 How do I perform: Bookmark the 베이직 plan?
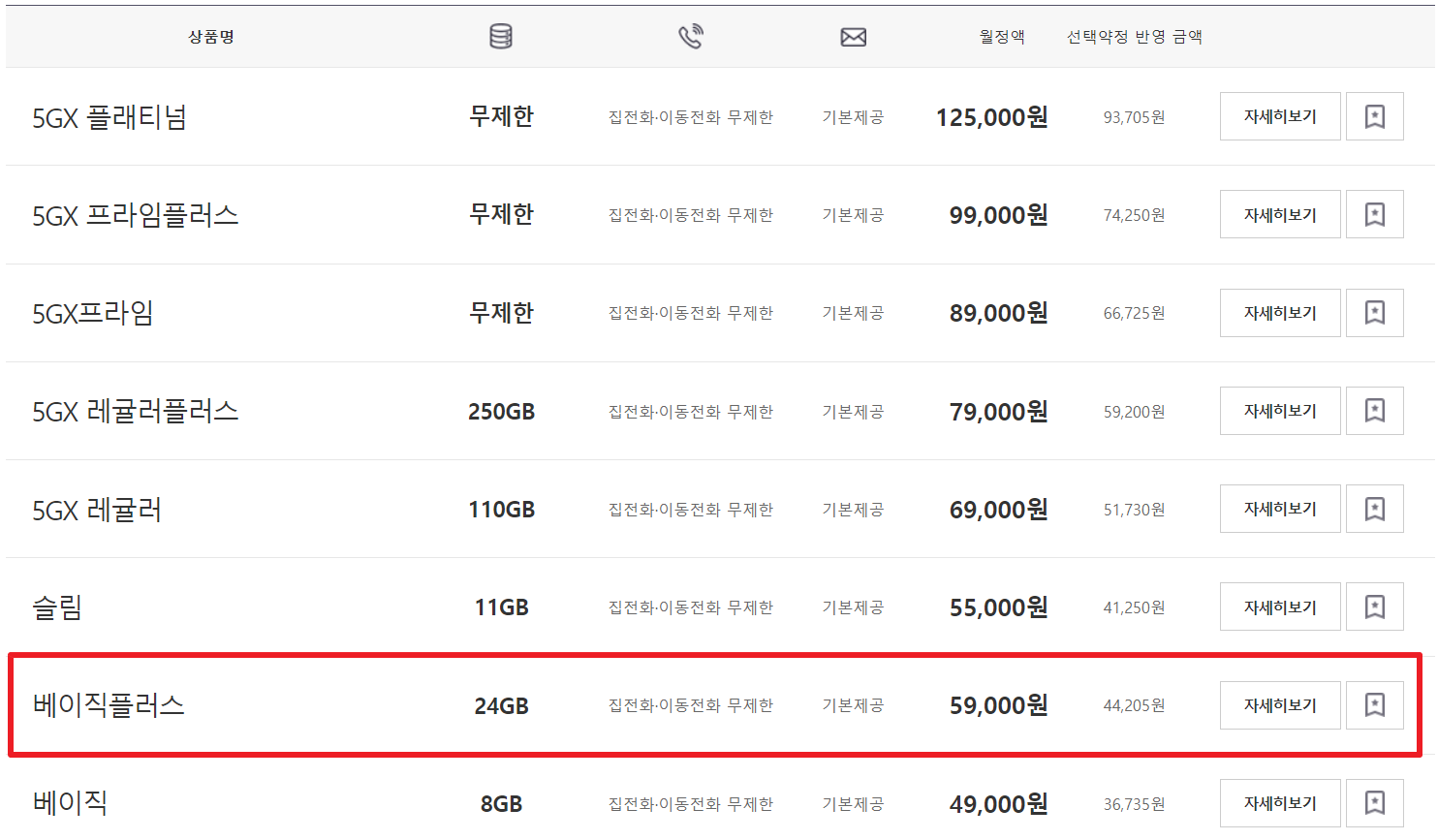pyautogui.click(x=1375, y=802)
